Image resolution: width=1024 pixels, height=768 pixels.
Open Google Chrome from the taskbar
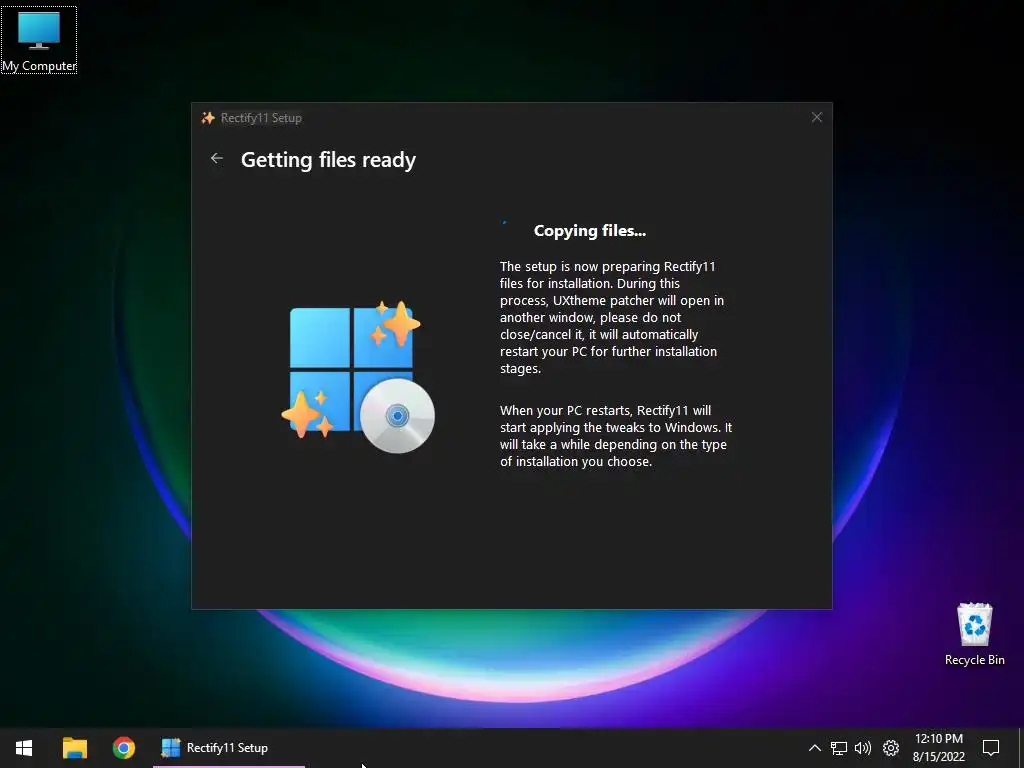coord(123,748)
